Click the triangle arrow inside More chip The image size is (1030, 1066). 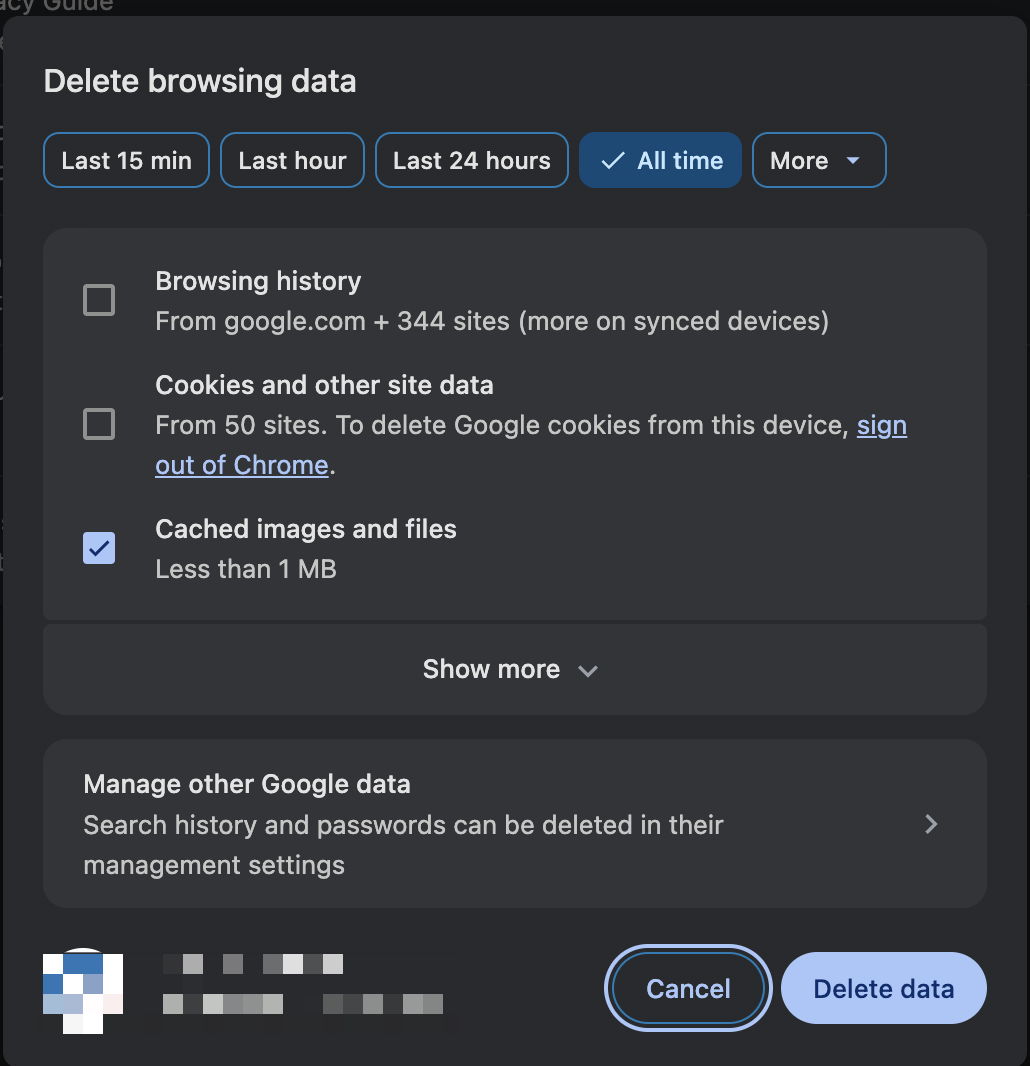coord(853,161)
